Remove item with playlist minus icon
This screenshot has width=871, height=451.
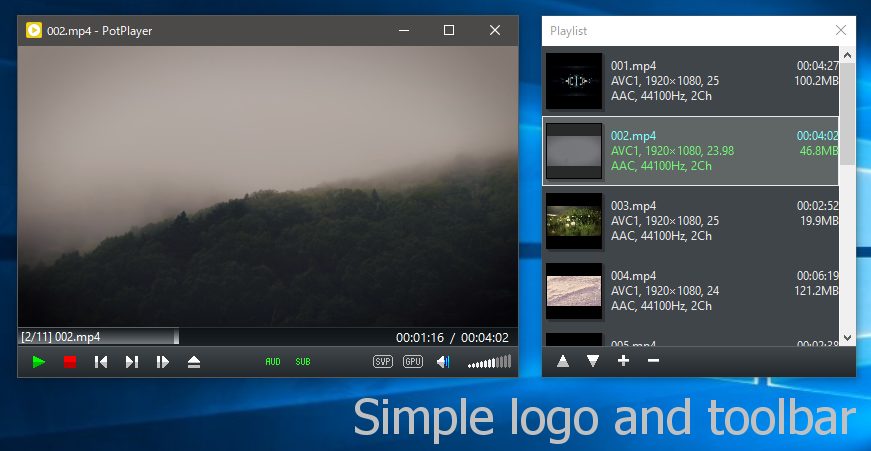[653, 361]
